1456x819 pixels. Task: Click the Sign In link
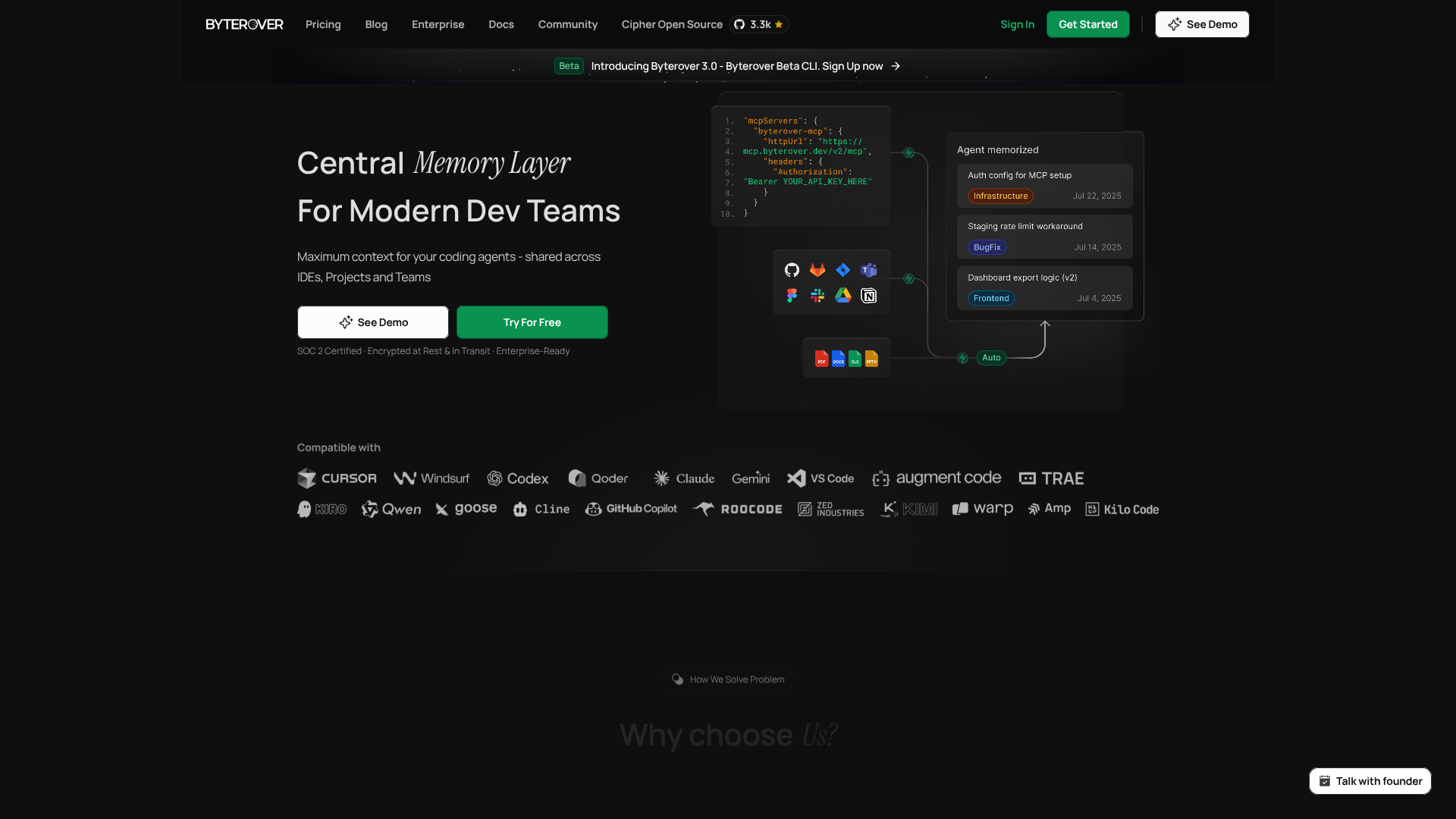1017,24
